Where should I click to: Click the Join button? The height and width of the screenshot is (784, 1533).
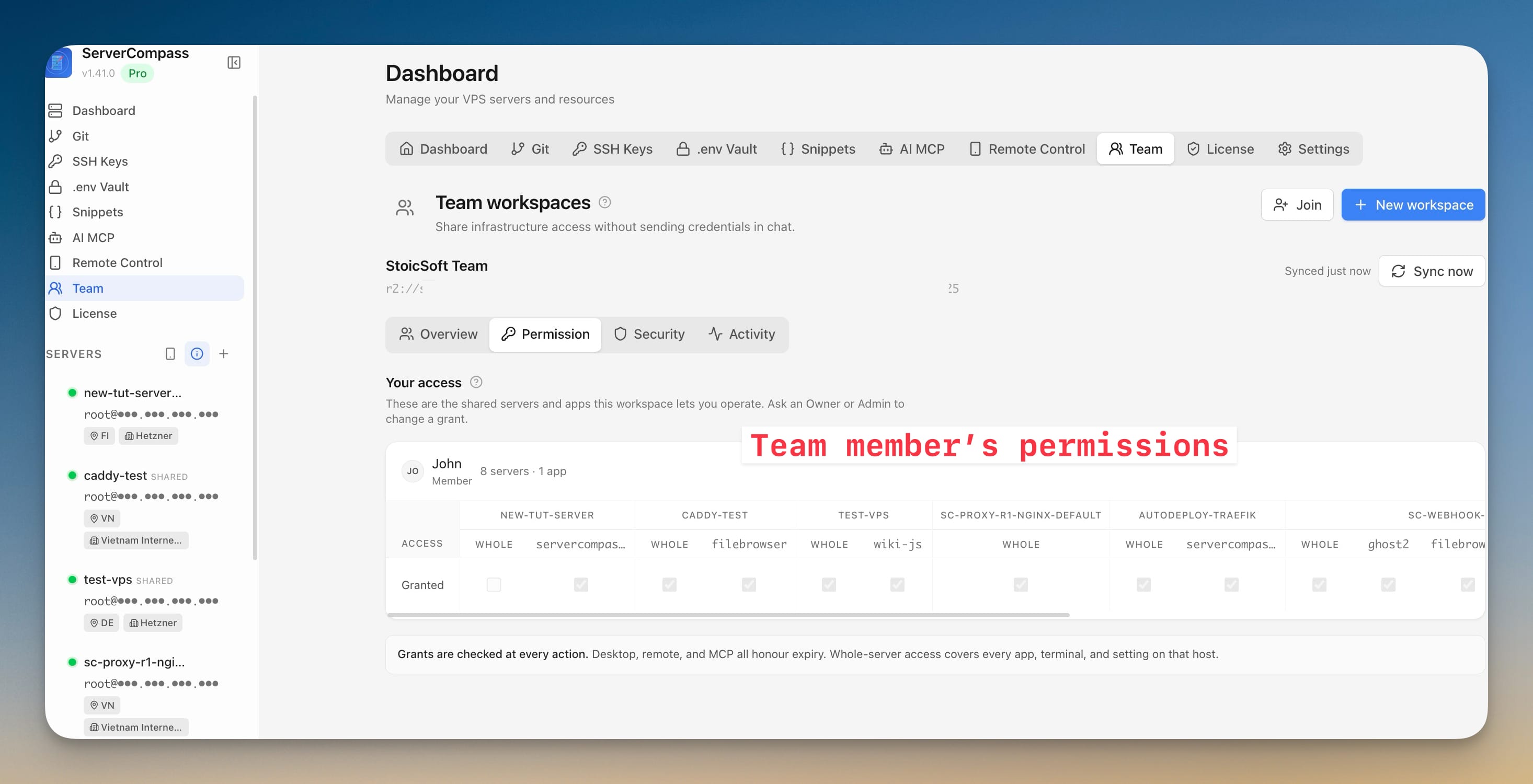point(1297,205)
